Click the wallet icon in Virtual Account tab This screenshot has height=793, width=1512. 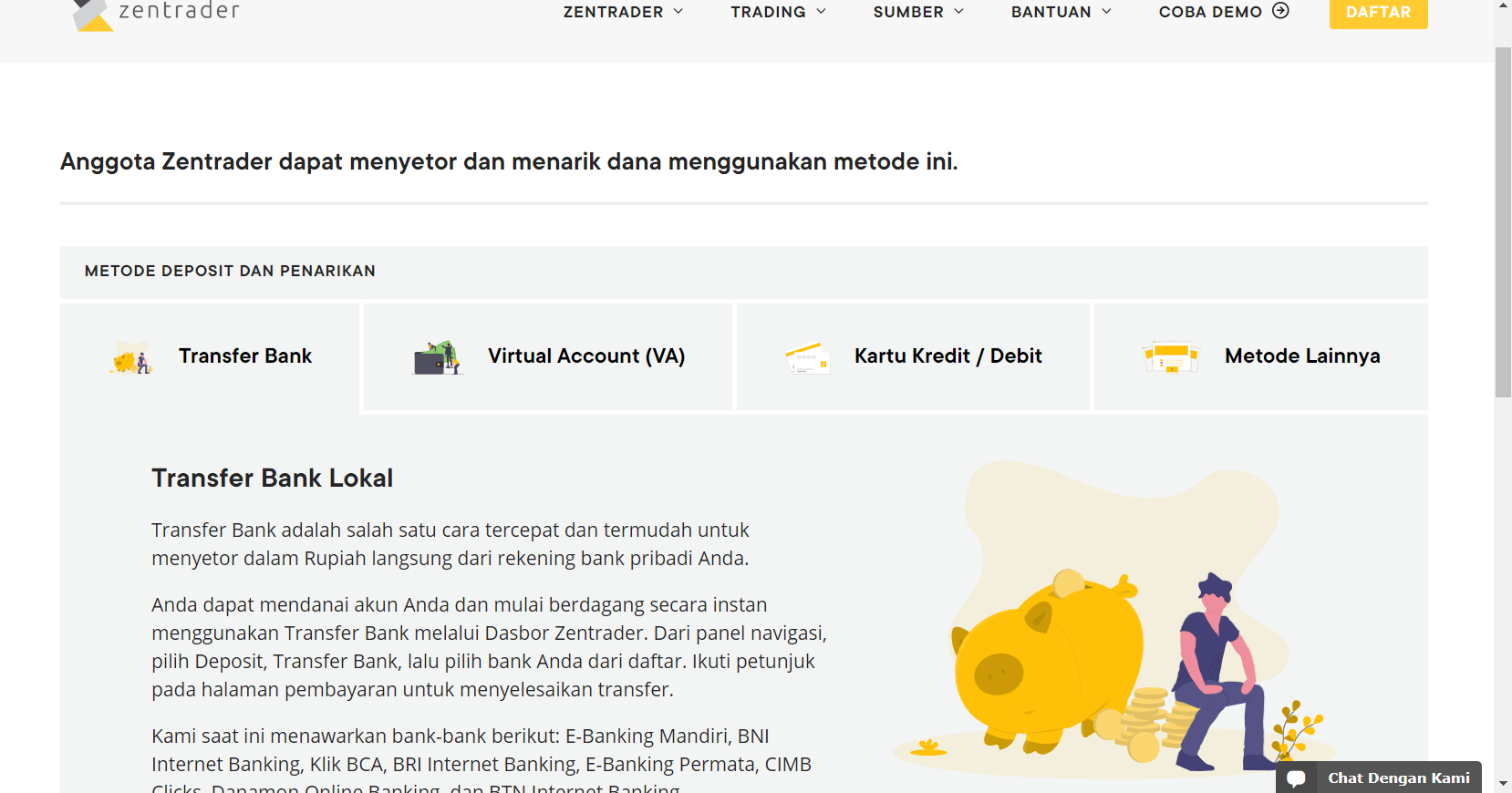tap(438, 357)
